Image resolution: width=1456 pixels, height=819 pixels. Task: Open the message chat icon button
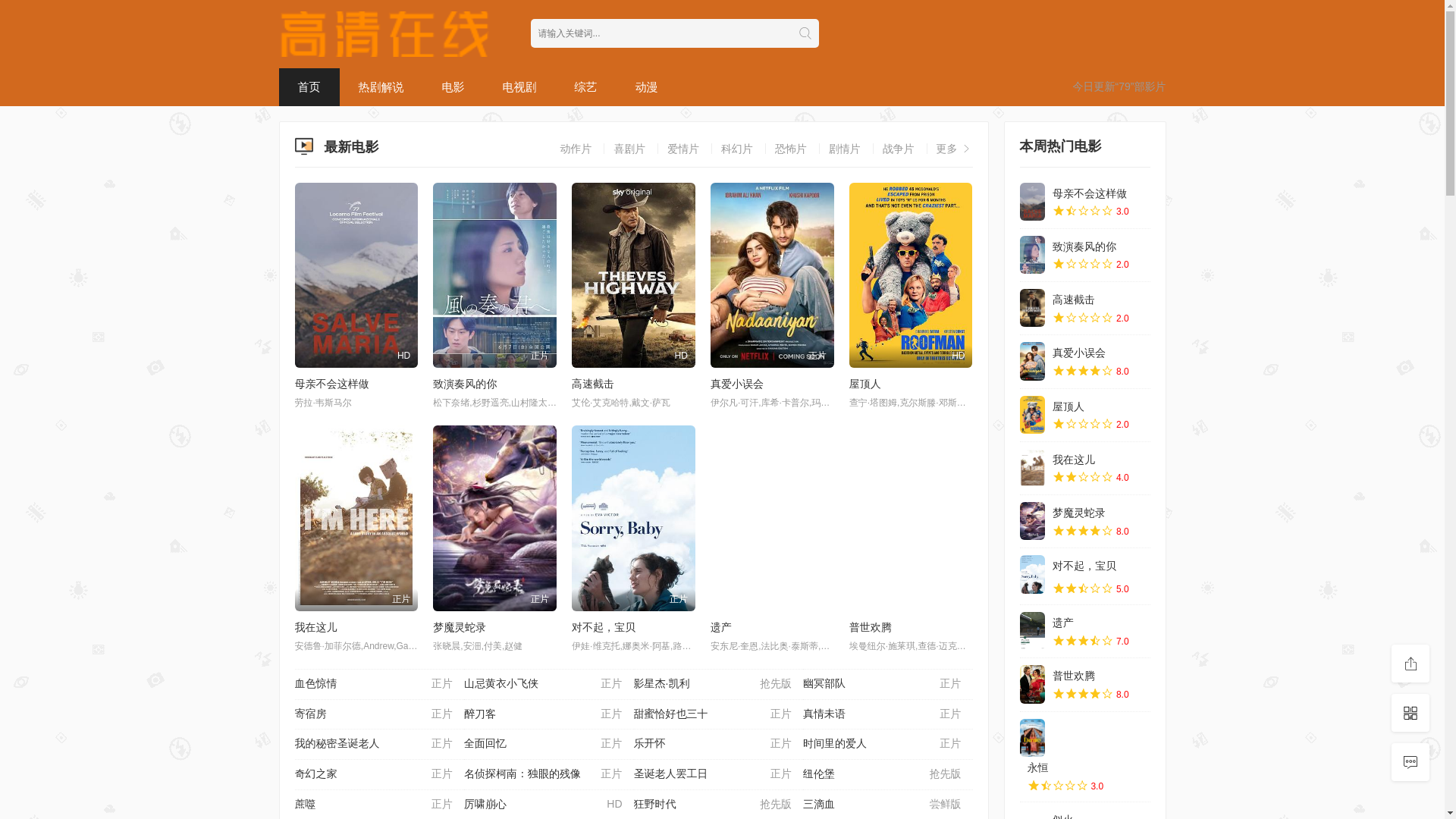[x=1410, y=762]
